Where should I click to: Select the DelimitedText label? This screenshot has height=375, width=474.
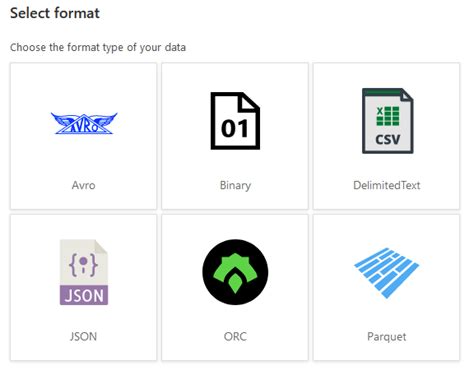(x=387, y=185)
